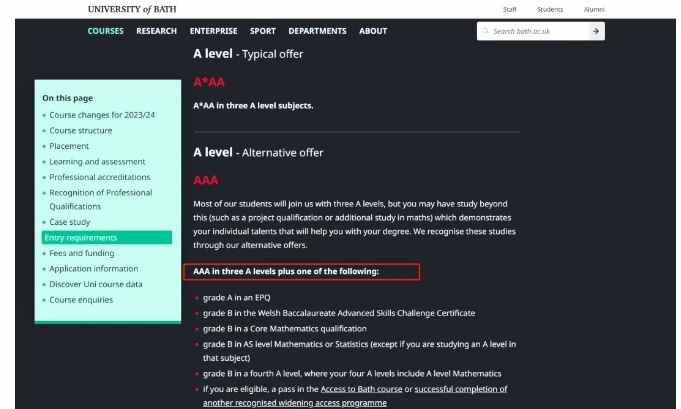The image size is (681, 409).
Task: Open Discover Uni course data section
Action: click(96, 284)
